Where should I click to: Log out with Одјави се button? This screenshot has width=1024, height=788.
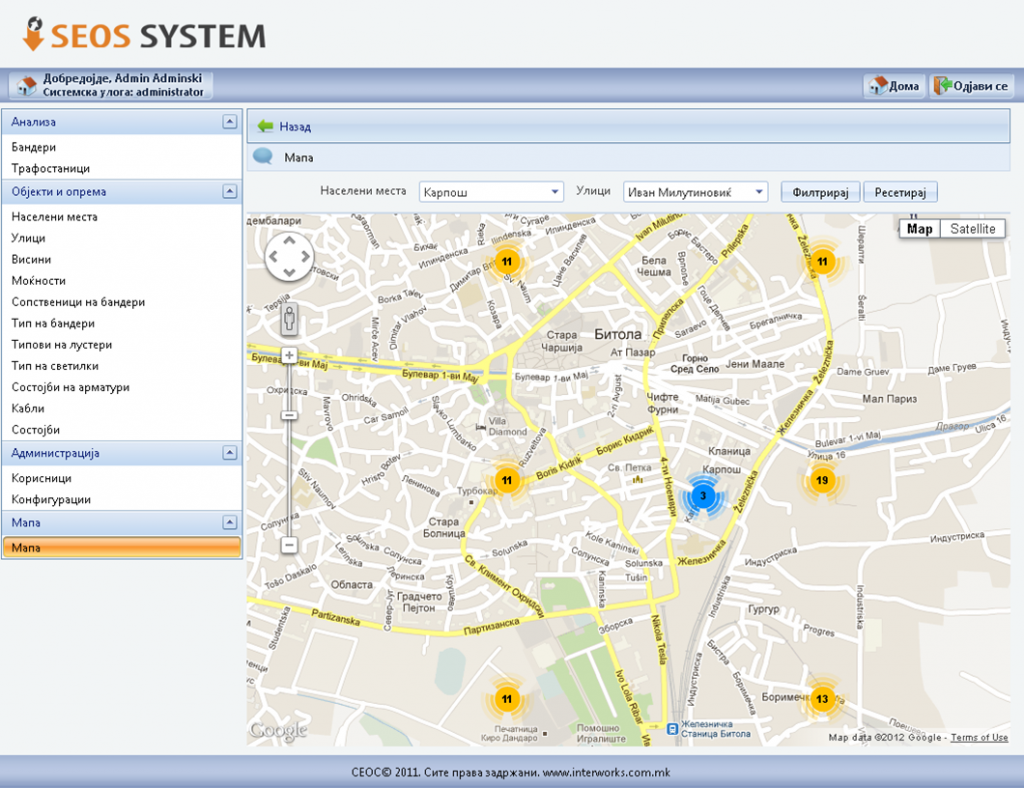[x=971, y=86]
